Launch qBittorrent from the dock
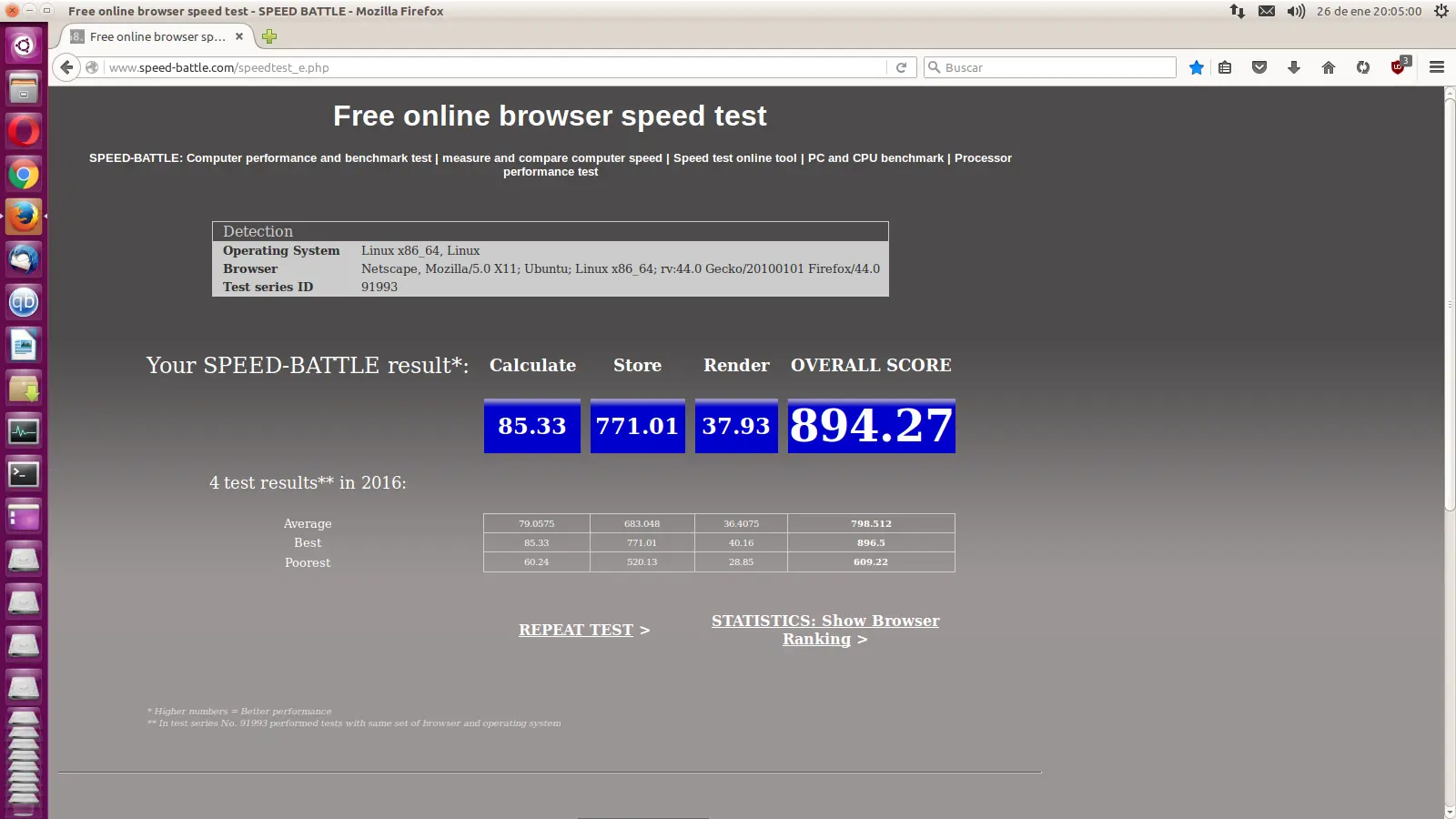The image size is (1456, 819). pos(23,302)
